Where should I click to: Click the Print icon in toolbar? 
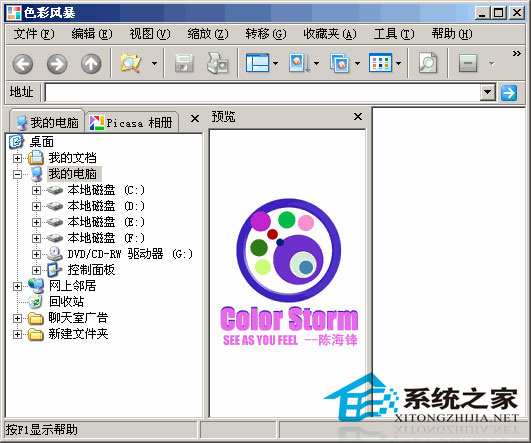point(217,63)
